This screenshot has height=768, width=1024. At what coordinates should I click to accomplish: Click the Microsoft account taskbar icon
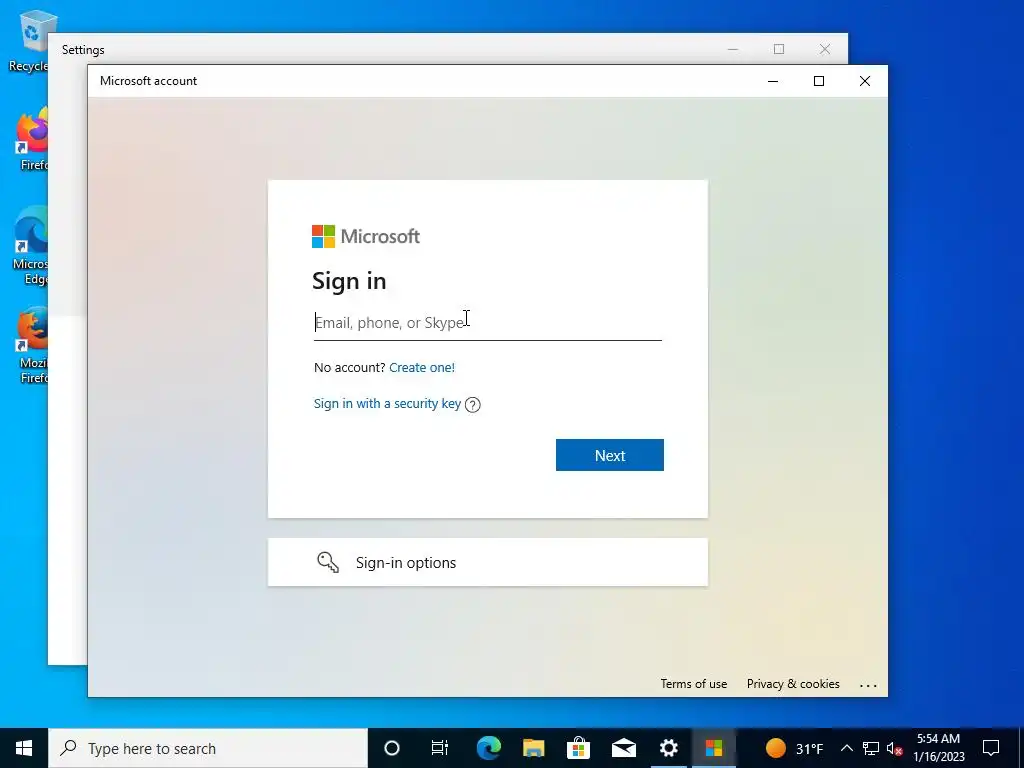click(x=714, y=748)
